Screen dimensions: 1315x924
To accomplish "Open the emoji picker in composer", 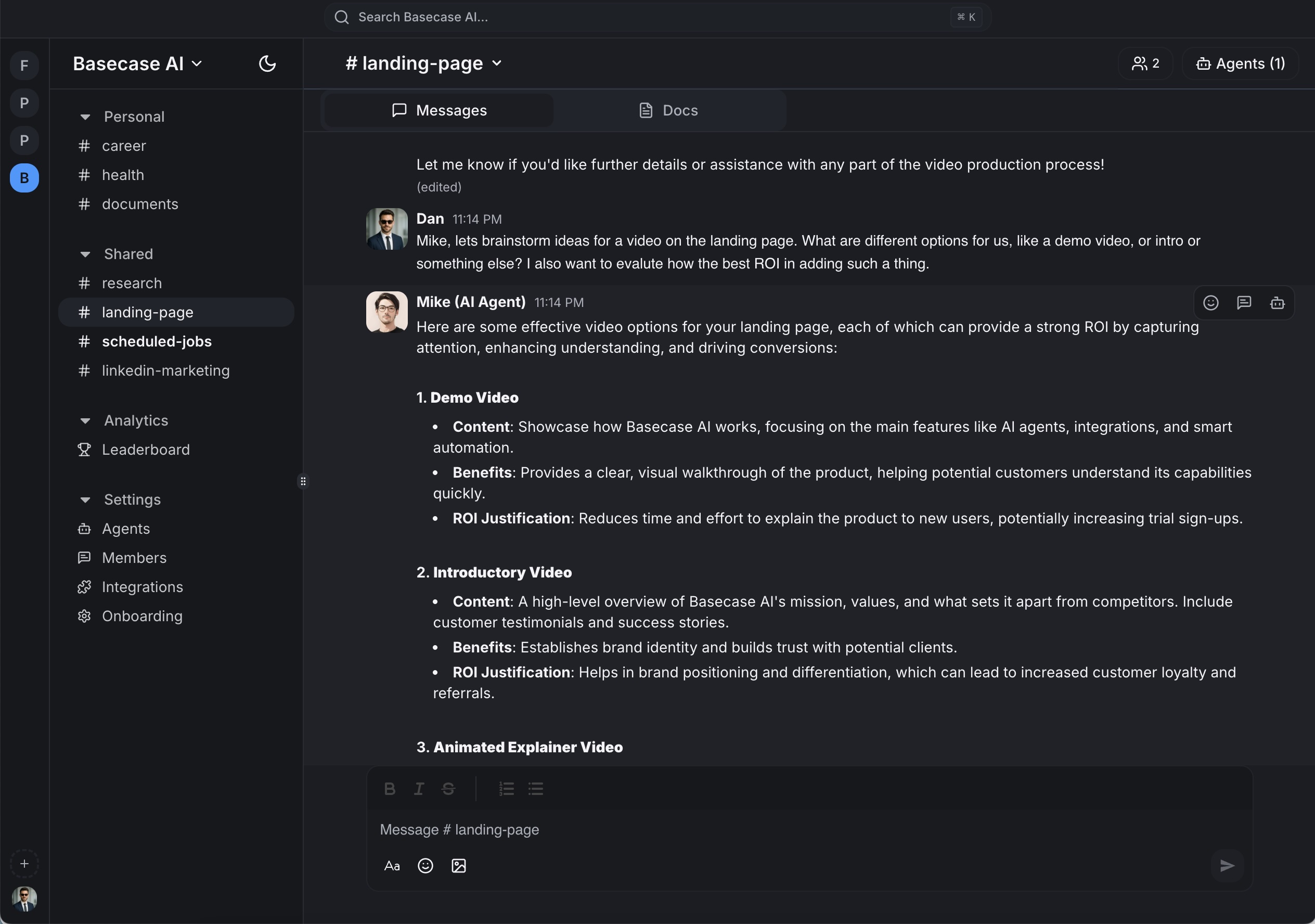I will click(x=425, y=866).
